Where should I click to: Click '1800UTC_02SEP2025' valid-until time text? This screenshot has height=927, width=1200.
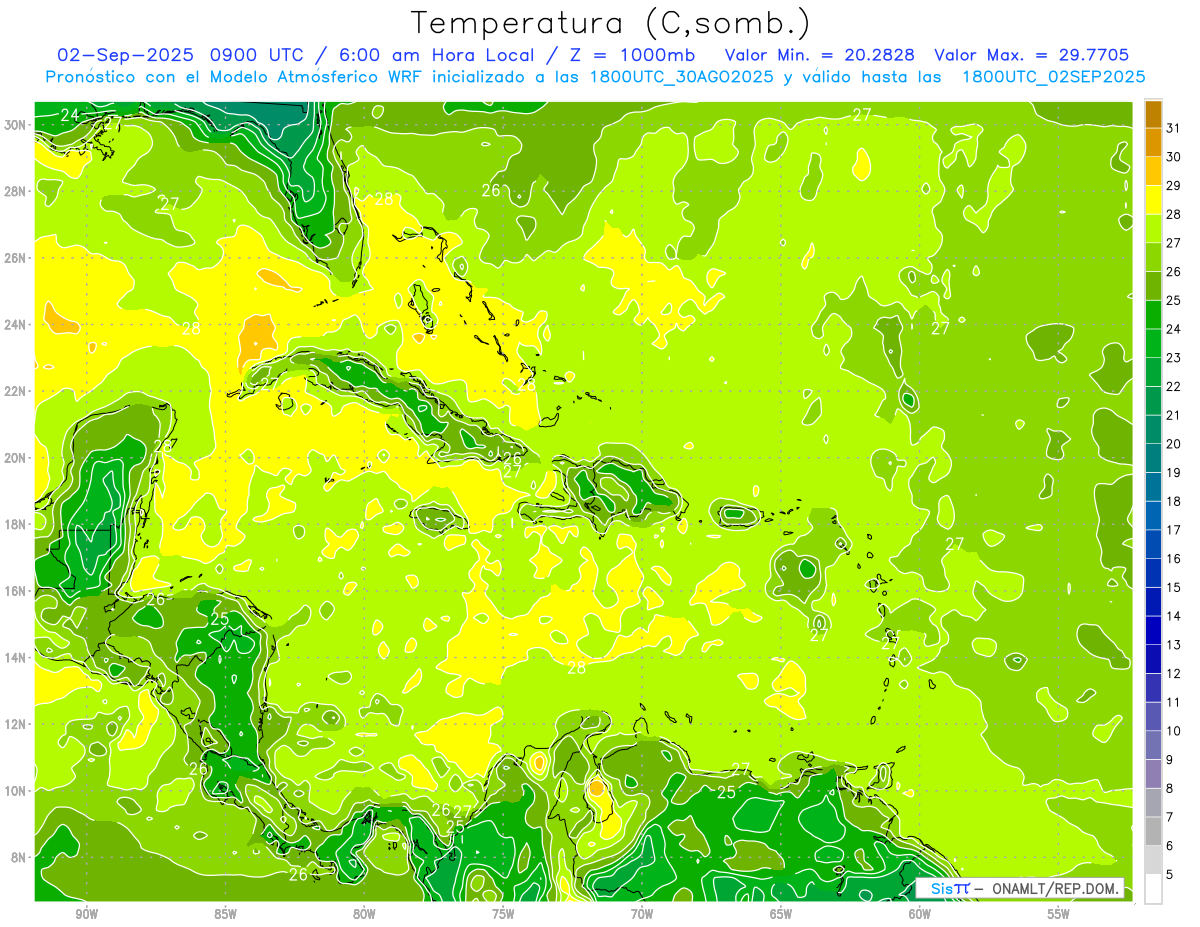1053,76
